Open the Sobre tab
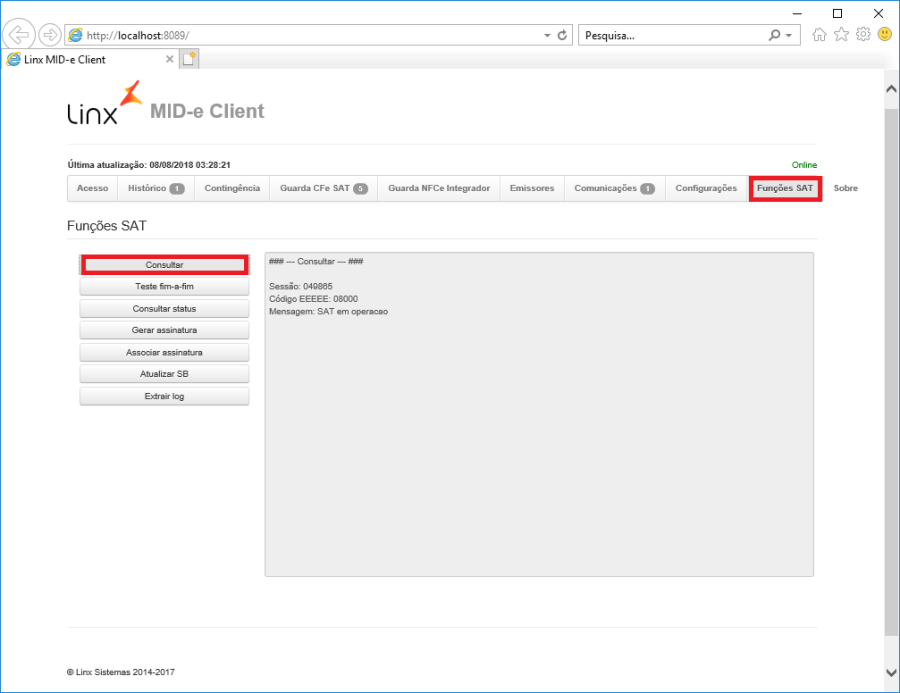Image resolution: width=900 pixels, height=693 pixels. coord(845,188)
